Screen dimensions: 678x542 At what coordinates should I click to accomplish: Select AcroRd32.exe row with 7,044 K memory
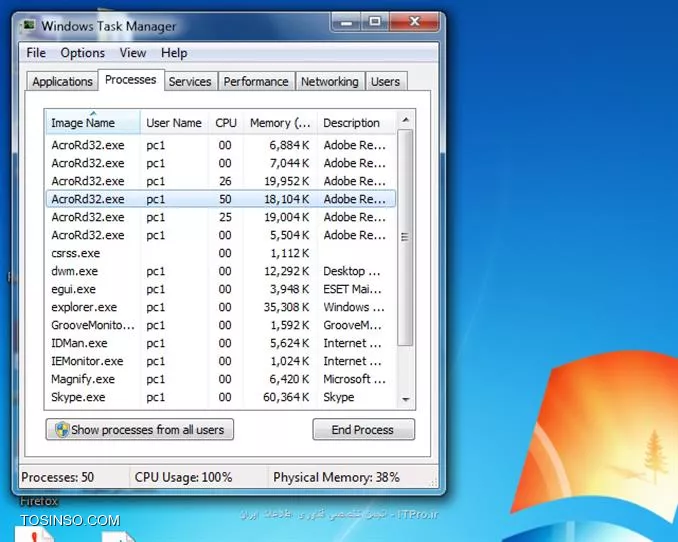[221, 163]
